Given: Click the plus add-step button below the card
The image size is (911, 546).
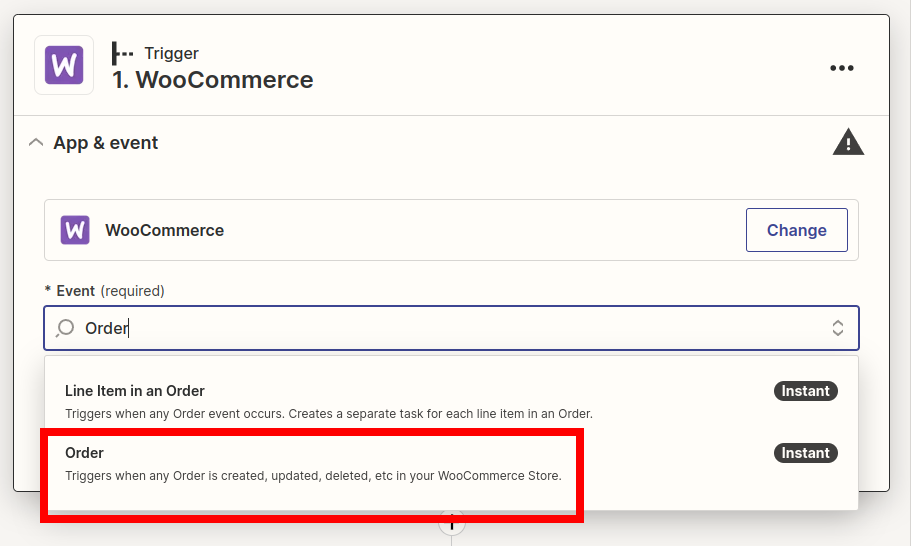Looking at the screenshot, I should 451,522.
